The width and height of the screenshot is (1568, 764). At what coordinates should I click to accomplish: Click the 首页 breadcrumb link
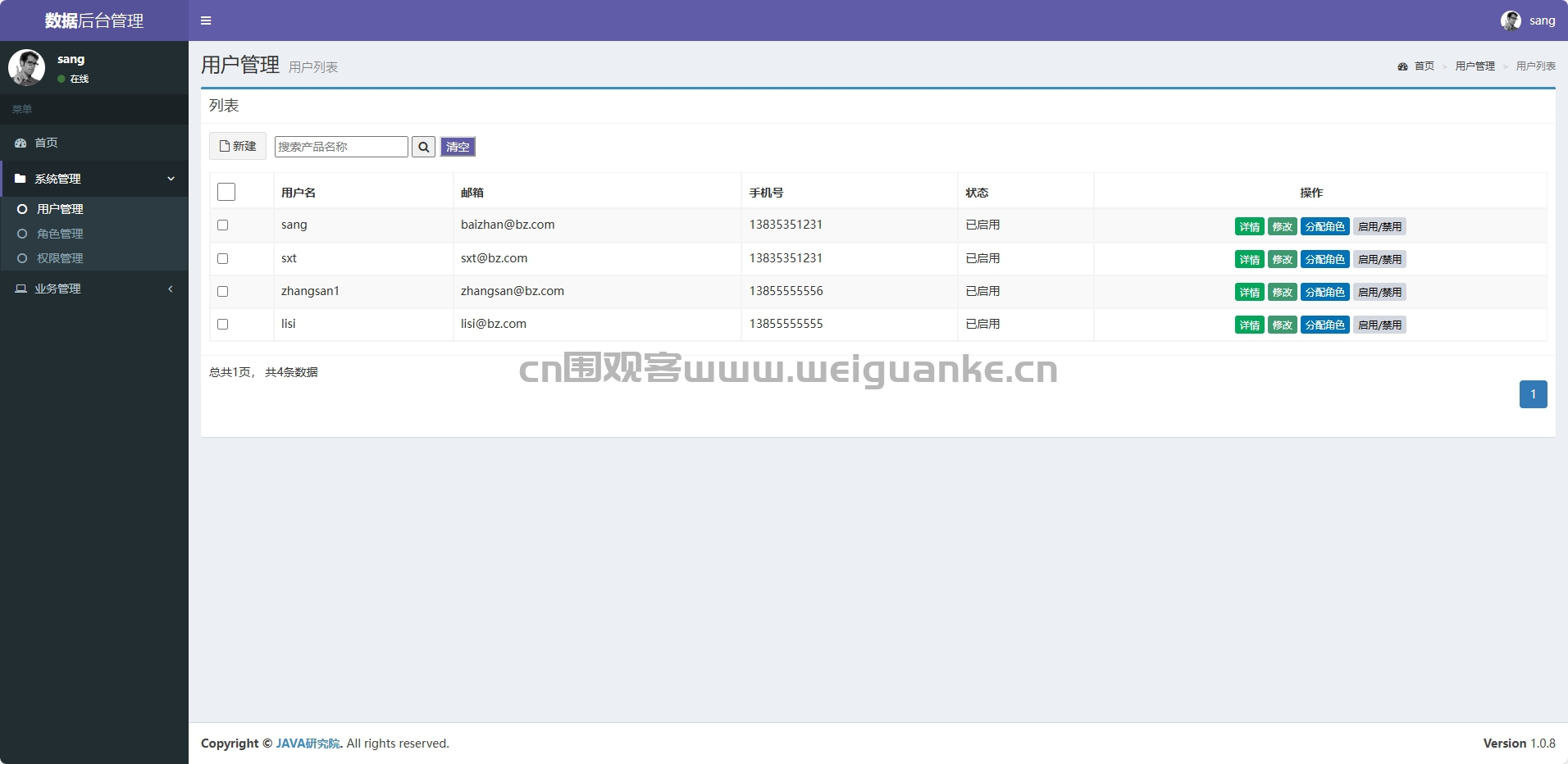click(1424, 66)
